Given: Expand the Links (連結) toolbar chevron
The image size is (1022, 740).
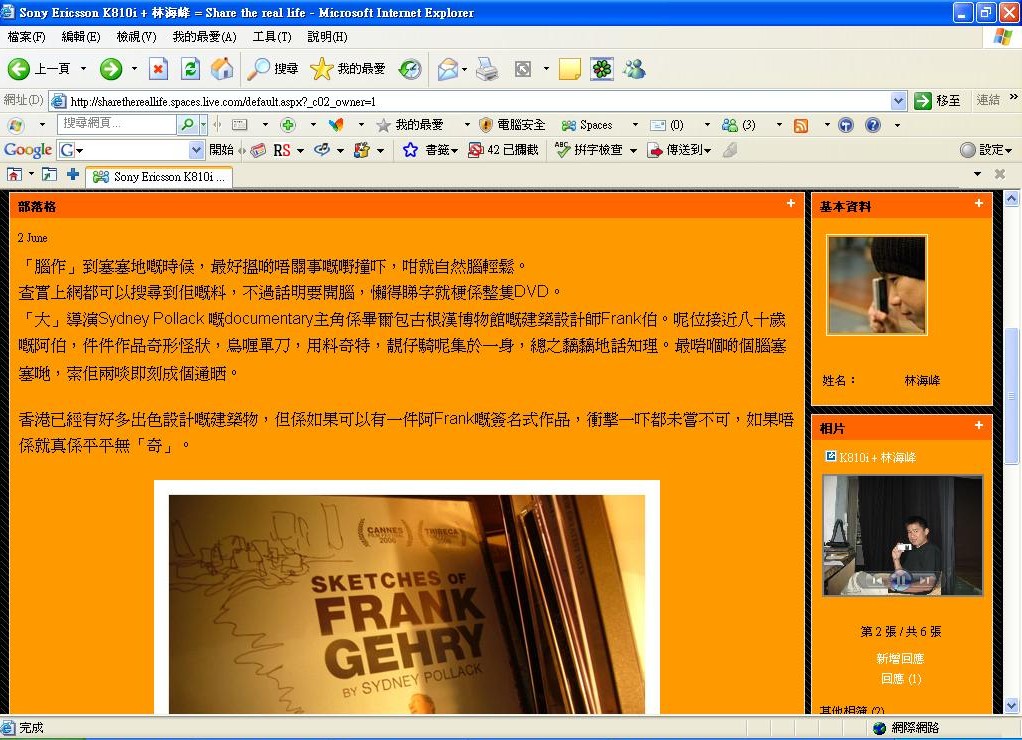Looking at the screenshot, I should click(1014, 96).
